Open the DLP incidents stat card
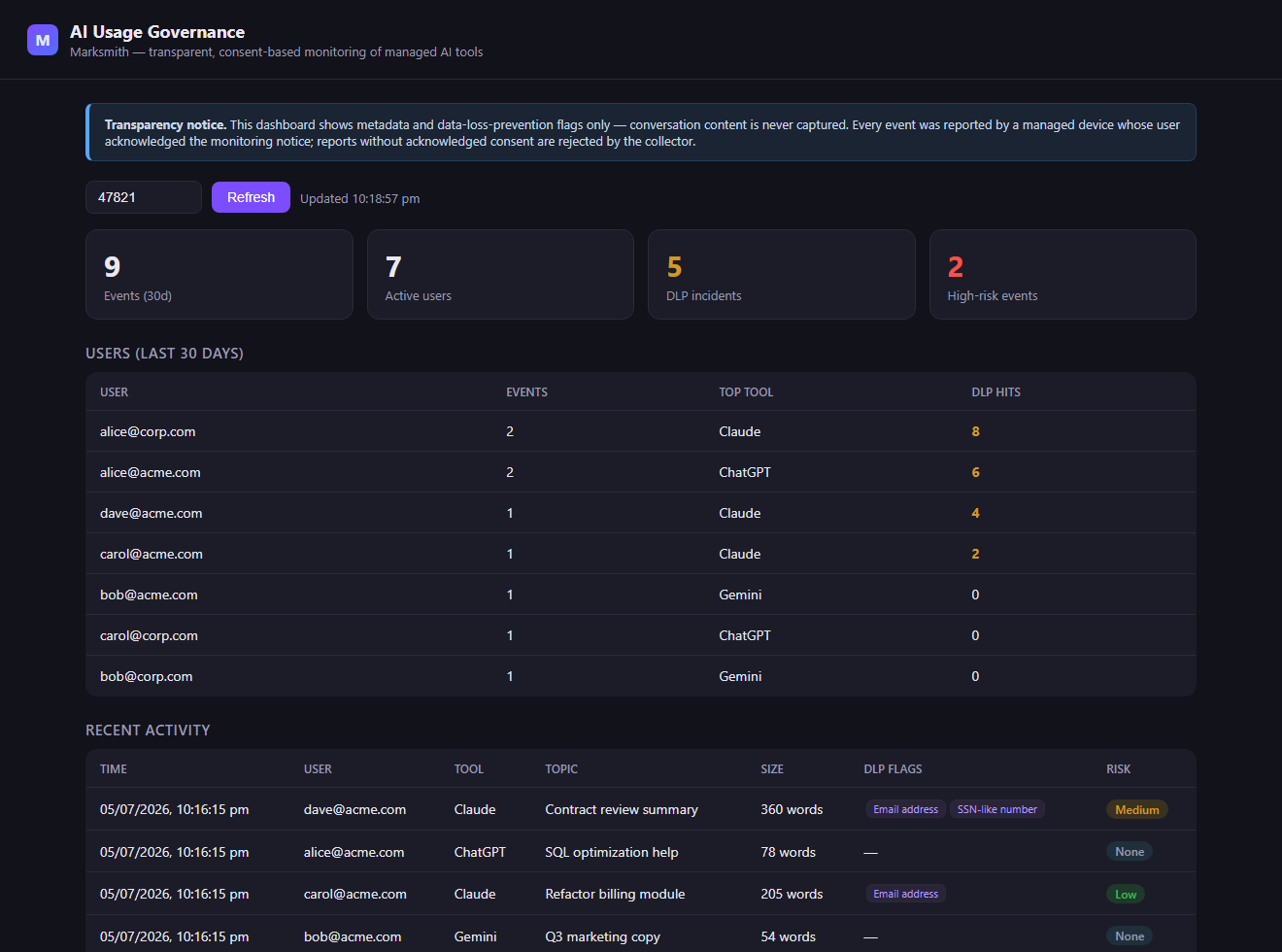Screen dimensions: 1282x952 point(781,274)
